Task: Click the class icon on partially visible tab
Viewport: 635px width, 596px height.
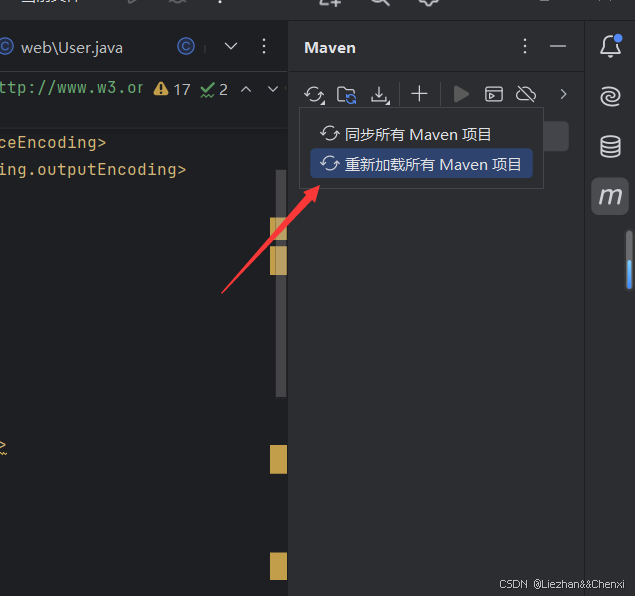Action: [186, 47]
